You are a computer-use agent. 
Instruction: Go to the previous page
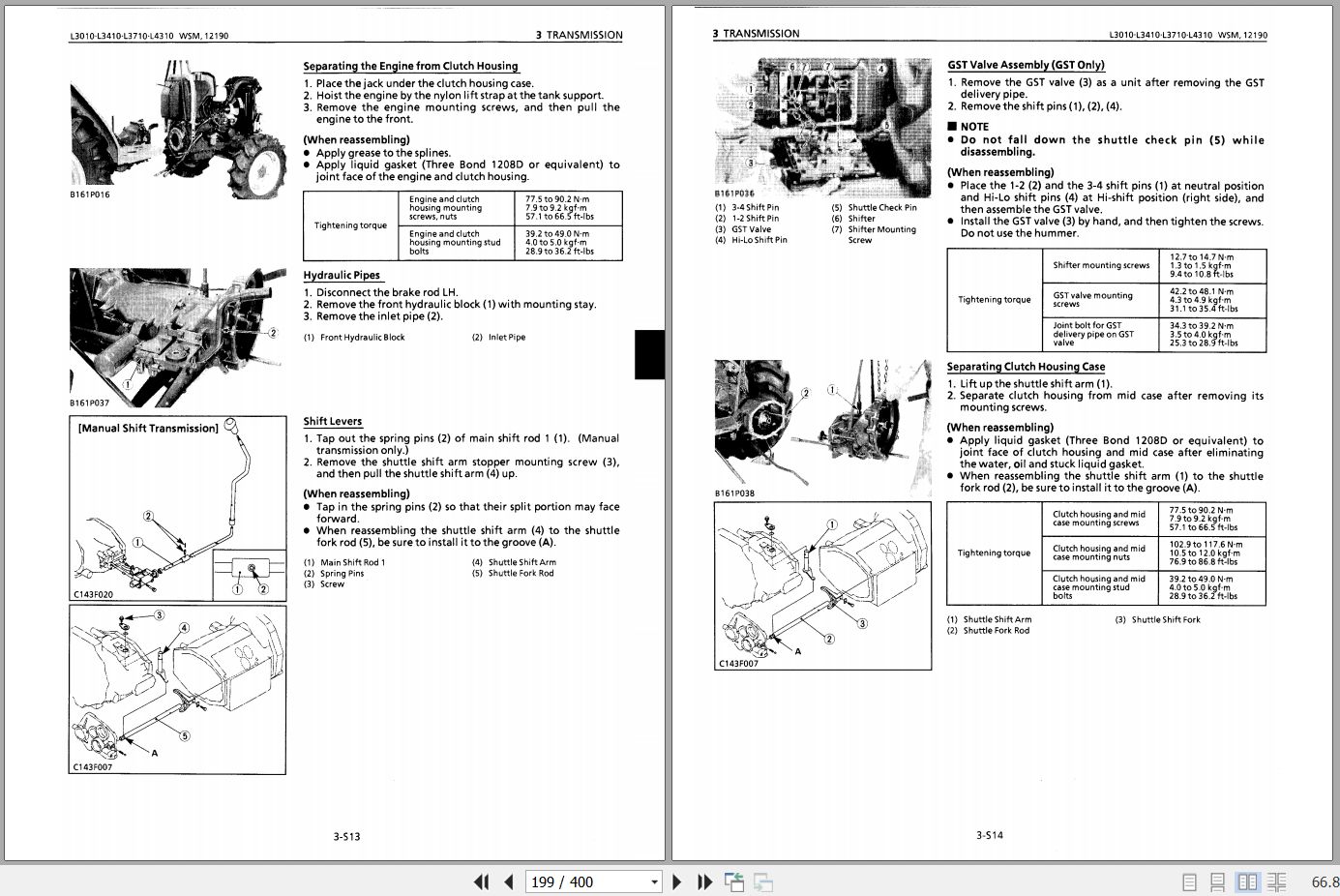click(509, 881)
